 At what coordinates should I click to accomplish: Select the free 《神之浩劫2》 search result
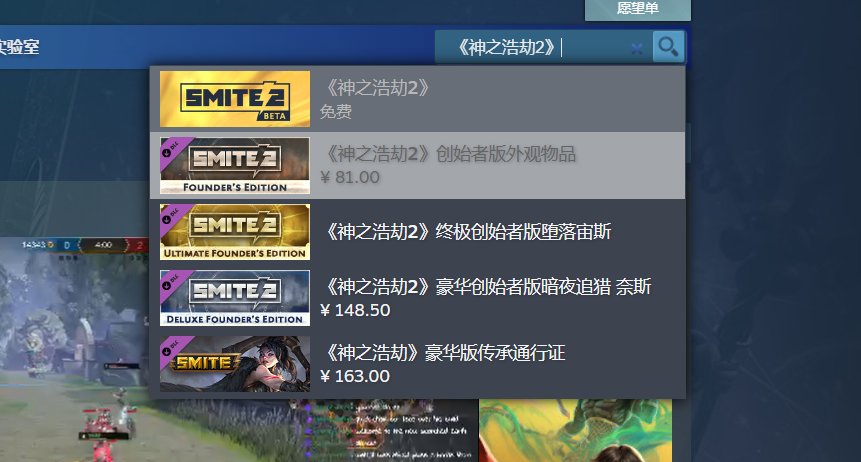click(417, 99)
